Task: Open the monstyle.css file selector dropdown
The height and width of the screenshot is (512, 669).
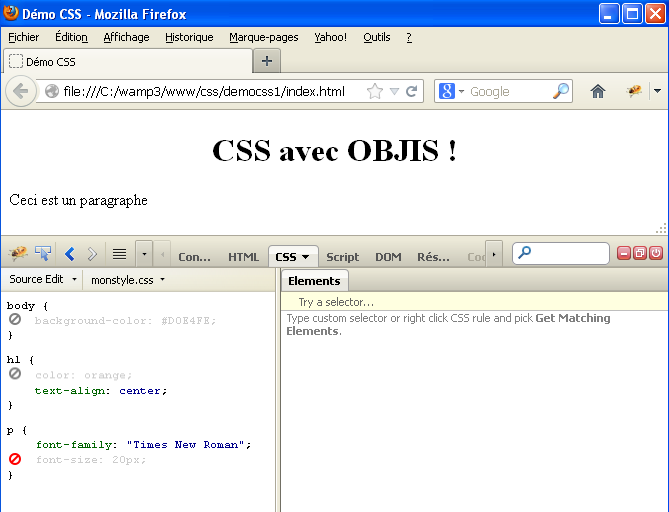Action: [x=128, y=280]
